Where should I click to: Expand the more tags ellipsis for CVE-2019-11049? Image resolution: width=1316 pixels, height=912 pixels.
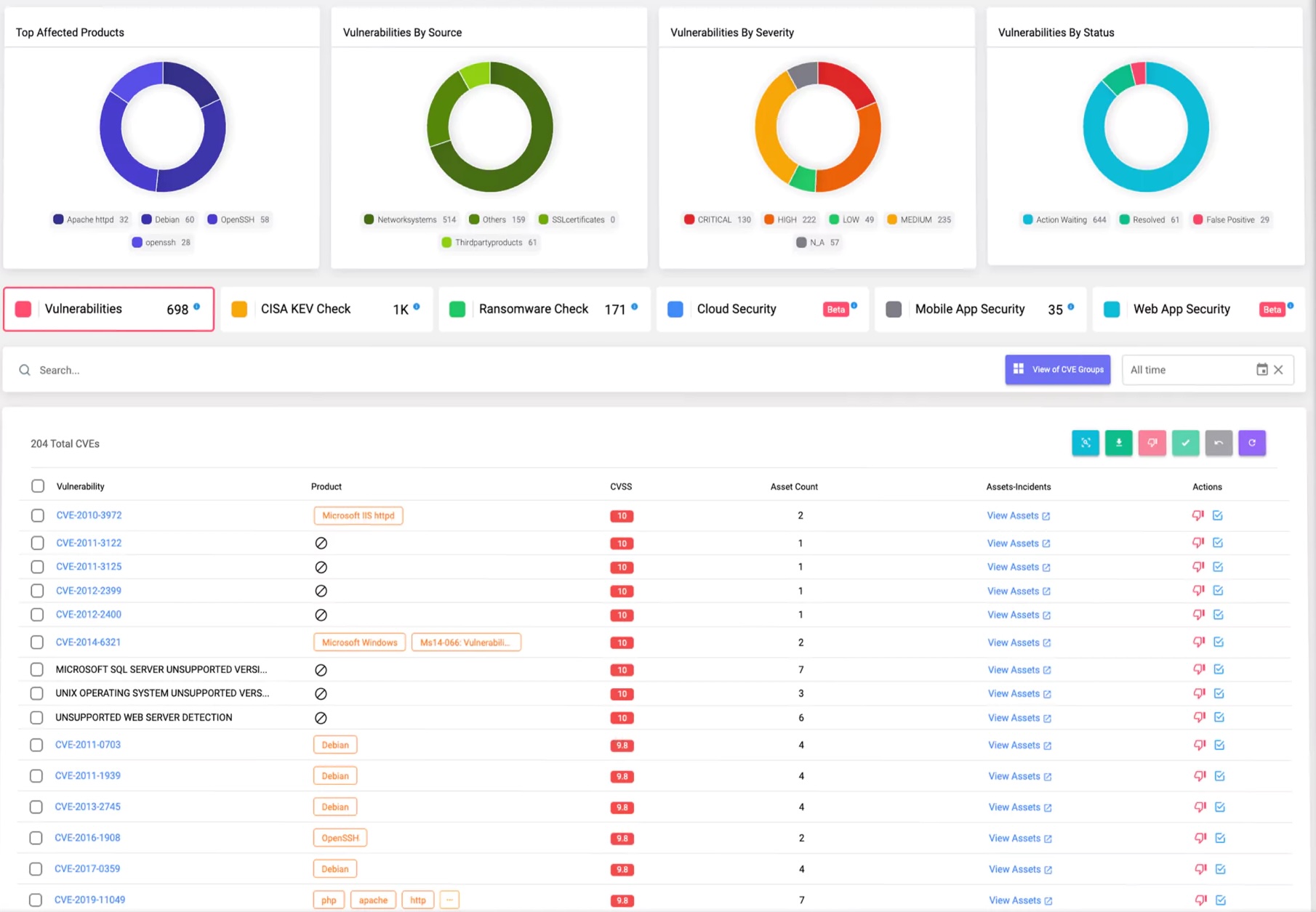pos(449,900)
